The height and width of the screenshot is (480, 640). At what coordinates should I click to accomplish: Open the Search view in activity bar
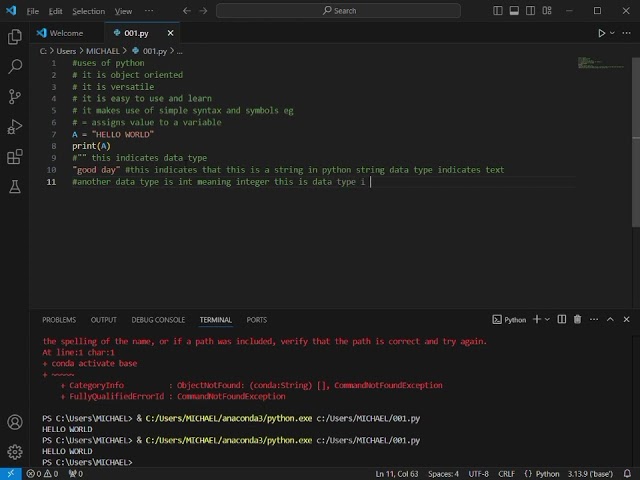(x=15, y=67)
